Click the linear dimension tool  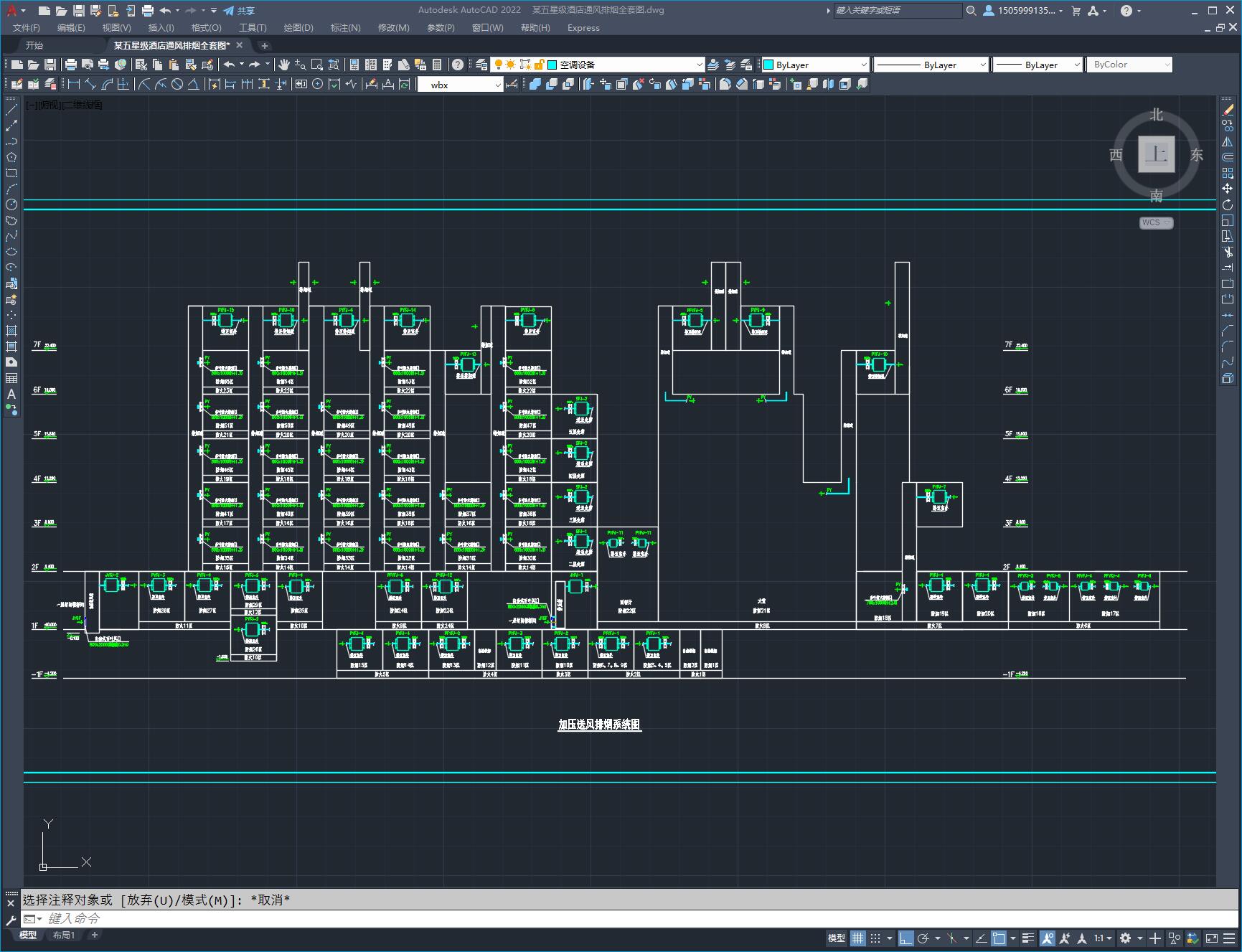click(73, 84)
